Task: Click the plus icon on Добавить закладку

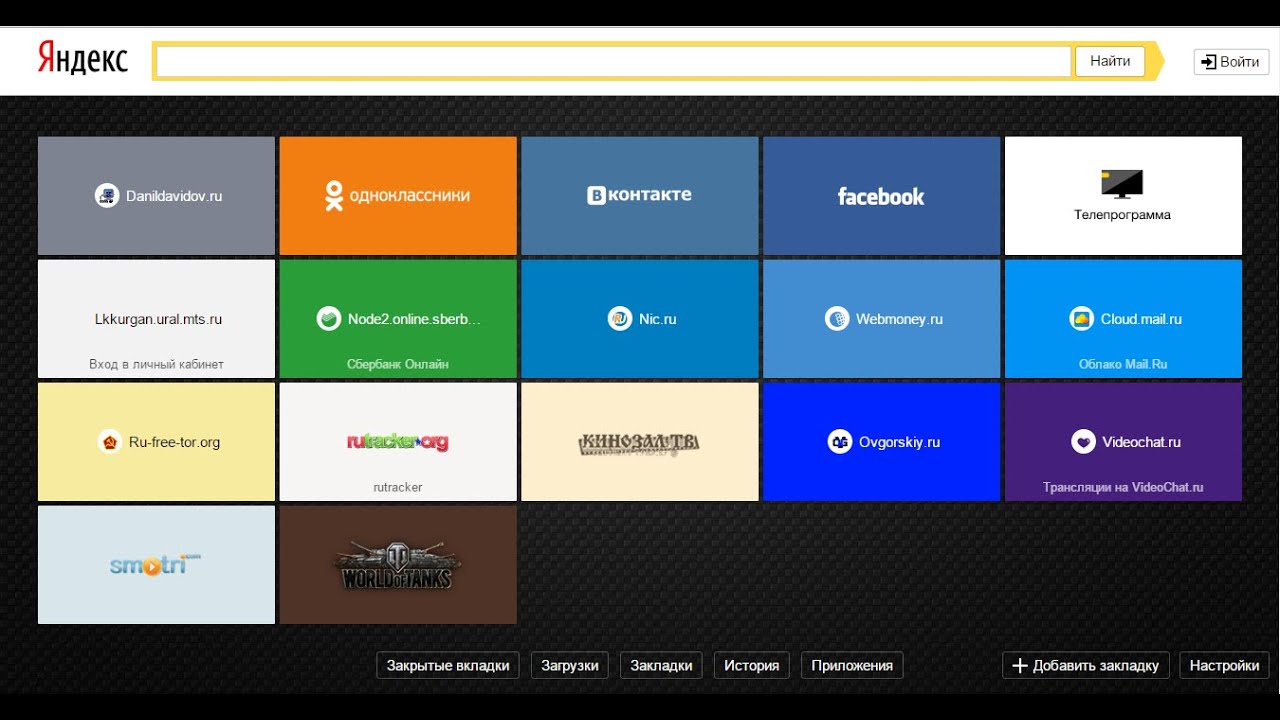Action: click(x=1020, y=666)
